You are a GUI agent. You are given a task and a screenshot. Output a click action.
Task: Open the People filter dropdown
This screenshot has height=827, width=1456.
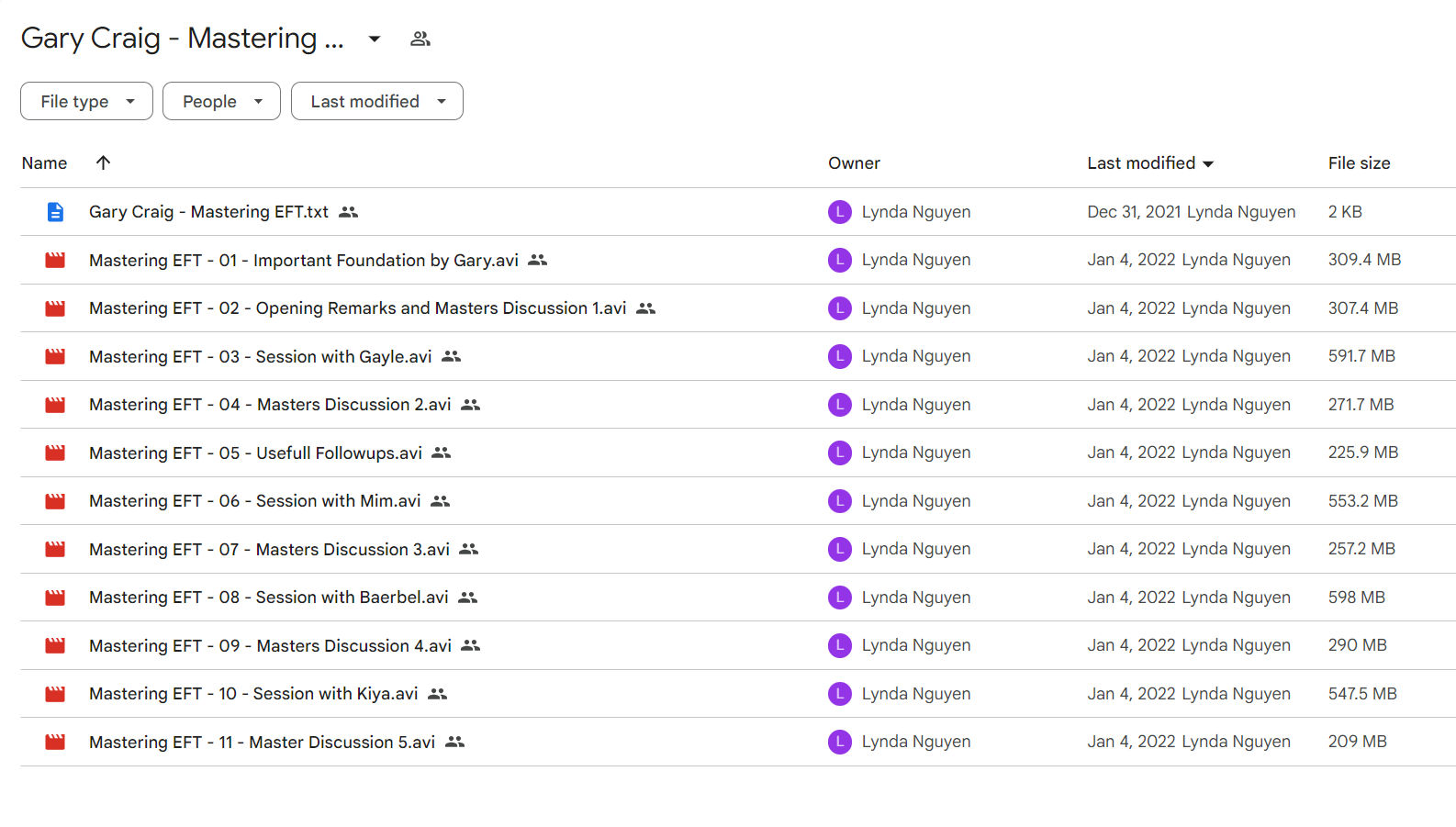click(x=221, y=101)
